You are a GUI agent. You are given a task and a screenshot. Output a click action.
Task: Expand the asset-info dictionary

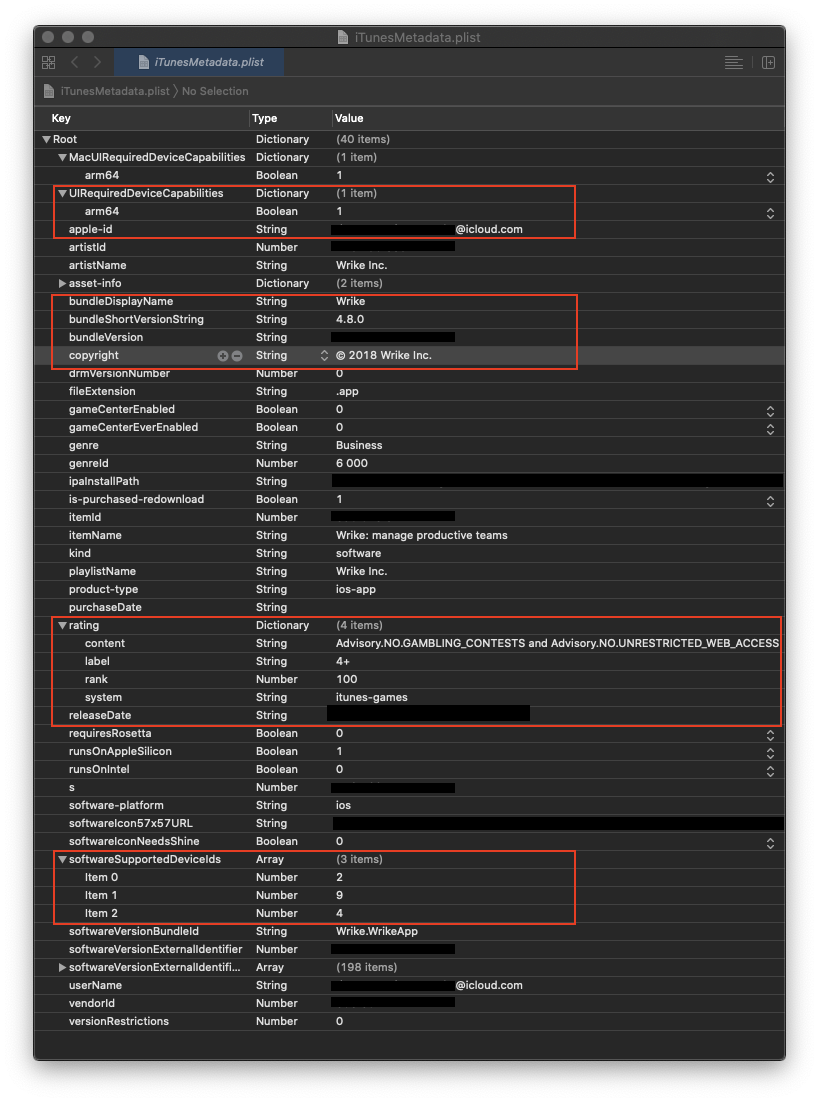60,283
